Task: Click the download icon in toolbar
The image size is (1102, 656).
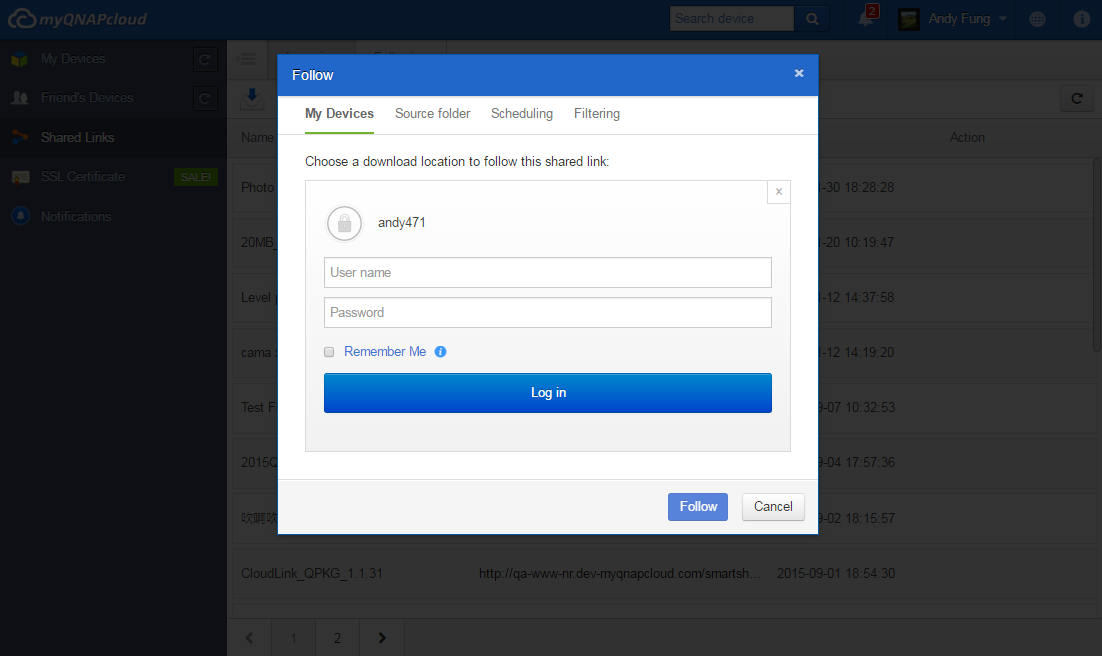Action: [251, 97]
